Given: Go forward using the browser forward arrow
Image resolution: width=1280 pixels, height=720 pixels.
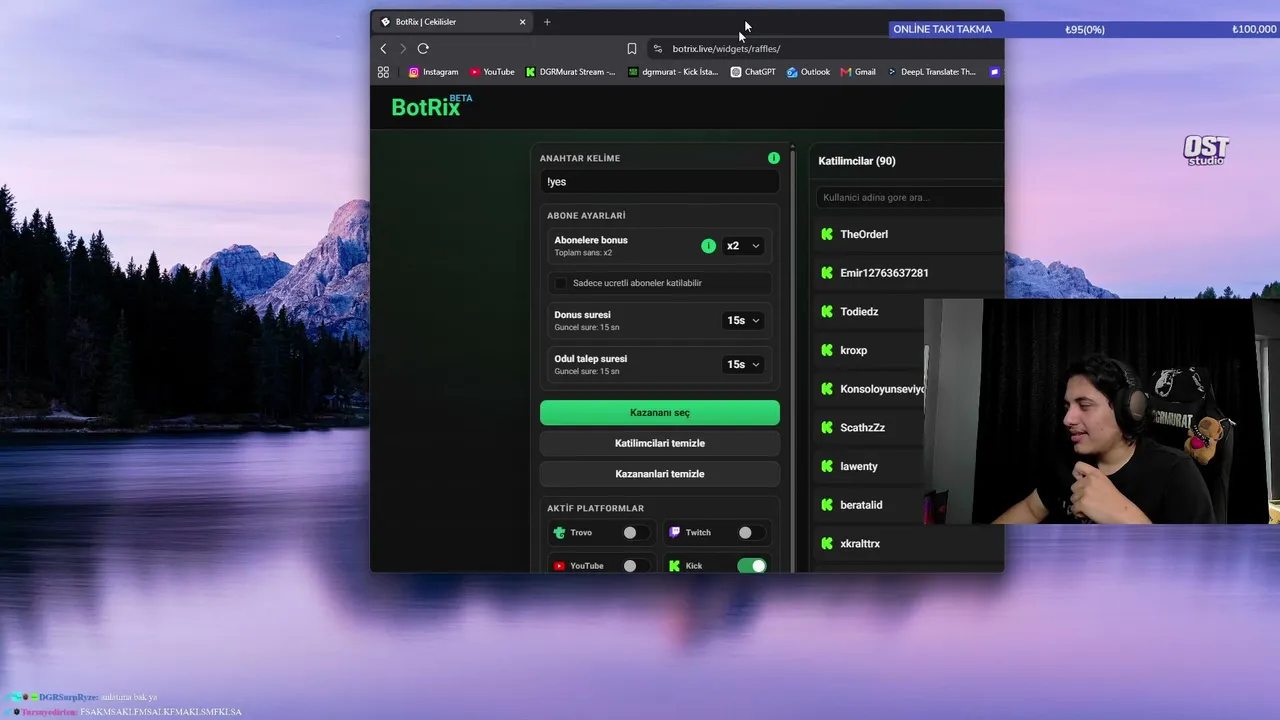Looking at the screenshot, I should coord(403,48).
